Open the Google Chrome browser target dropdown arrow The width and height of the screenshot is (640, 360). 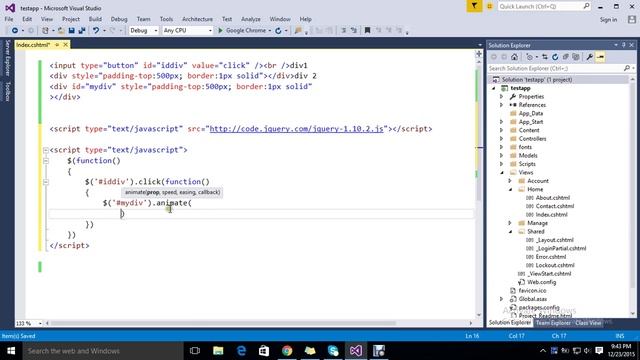[x=269, y=31]
